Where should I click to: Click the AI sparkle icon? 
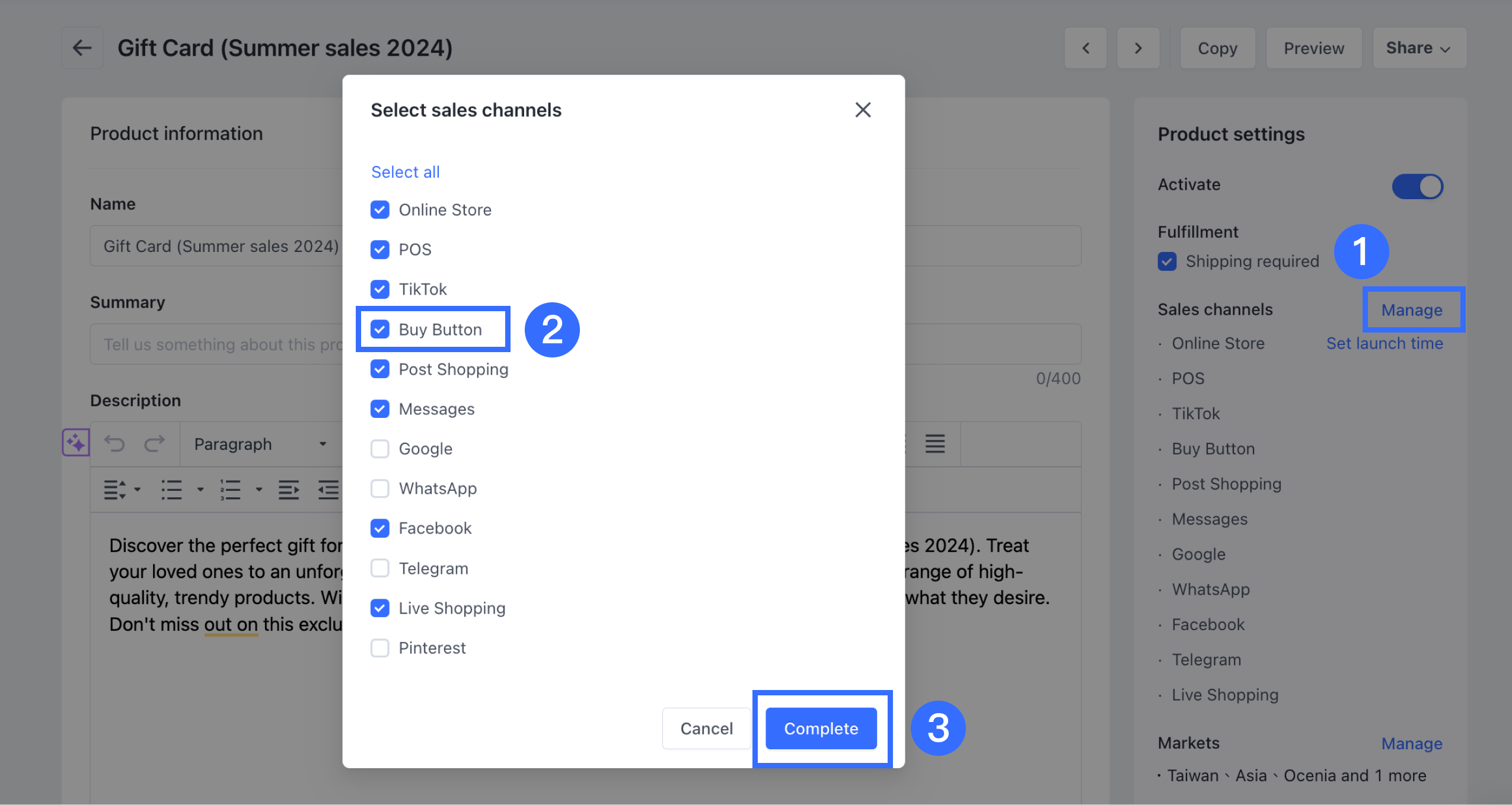coord(76,443)
